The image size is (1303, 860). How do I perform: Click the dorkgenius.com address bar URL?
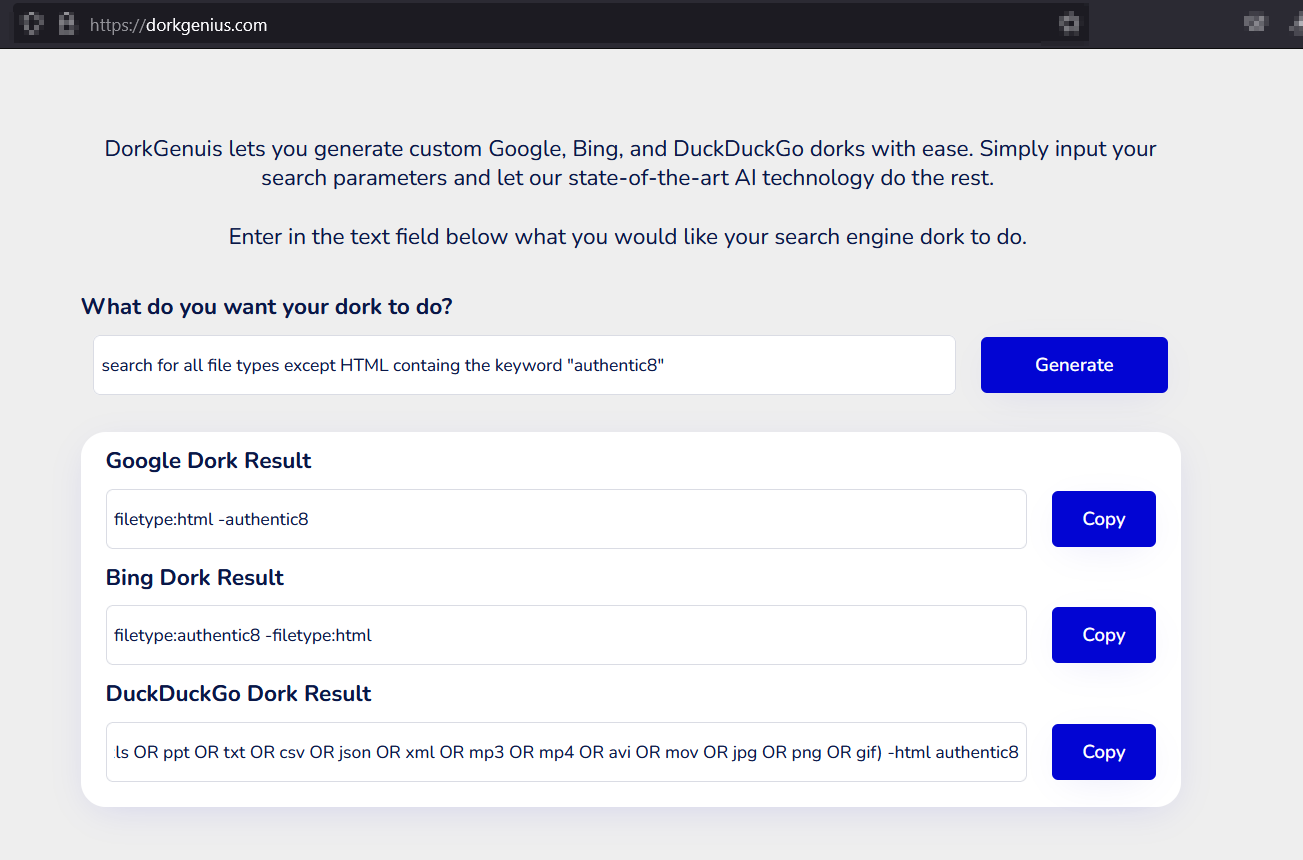point(179,25)
